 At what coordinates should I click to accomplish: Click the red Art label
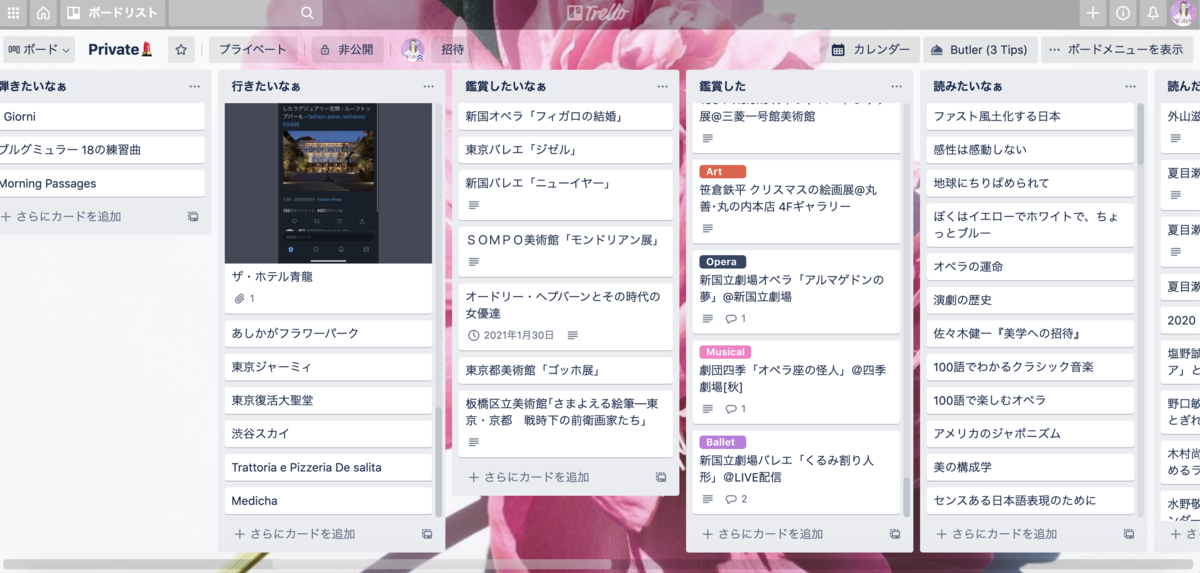[722, 172]
